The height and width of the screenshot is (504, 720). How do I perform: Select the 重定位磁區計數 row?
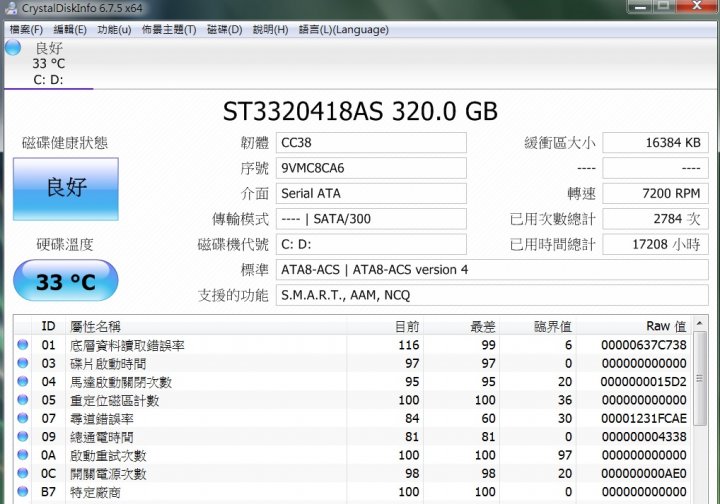pos(353,400)
